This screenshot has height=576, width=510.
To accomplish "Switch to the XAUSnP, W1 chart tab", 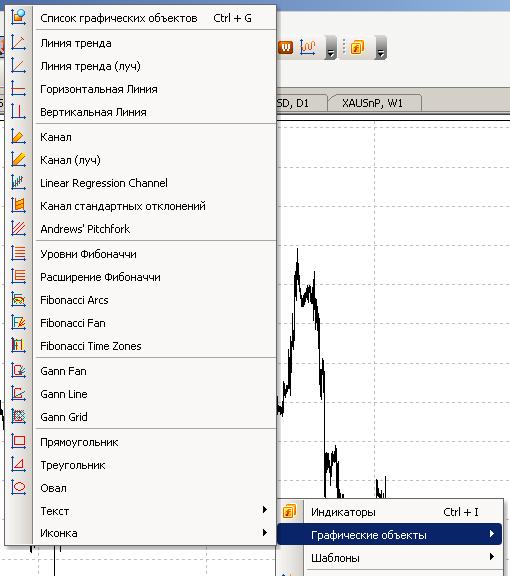I will [x=372, y=103].
